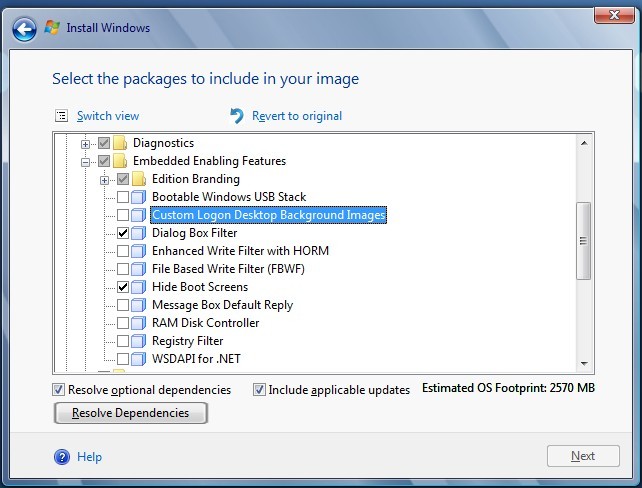Image resolution: width=642 pixels, height=488 pixels.
Task: Enable the RAM Disk Controller checkbox
Action: pos(123,323)
